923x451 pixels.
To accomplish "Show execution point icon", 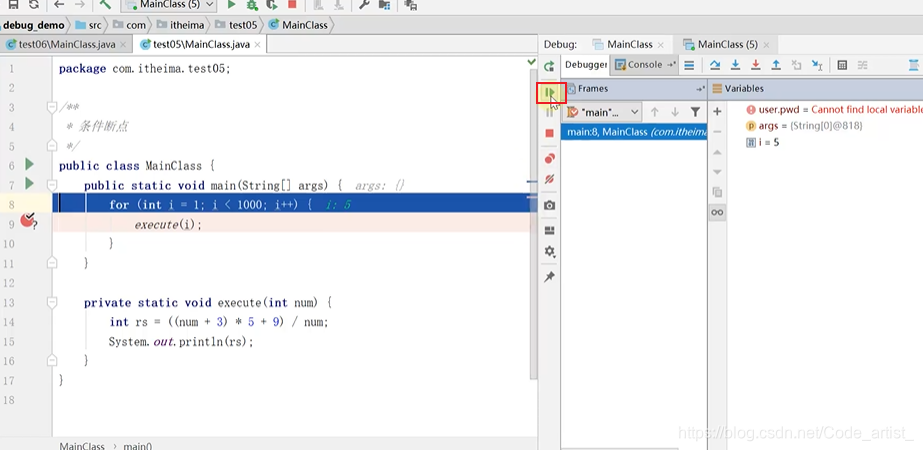I will point(689,65).
